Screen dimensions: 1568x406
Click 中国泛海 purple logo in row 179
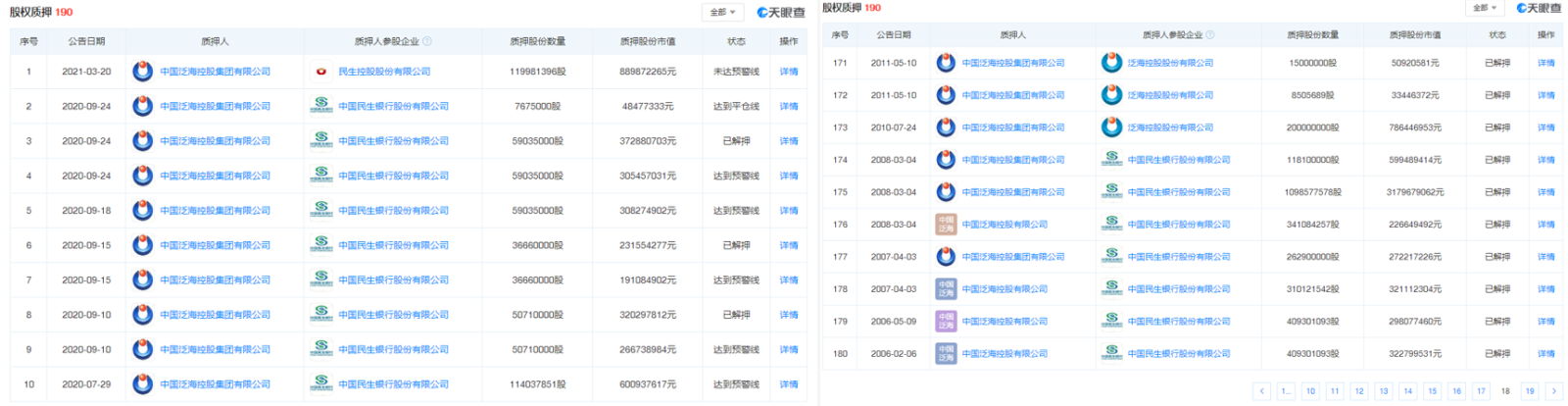[x=946, y=322]
